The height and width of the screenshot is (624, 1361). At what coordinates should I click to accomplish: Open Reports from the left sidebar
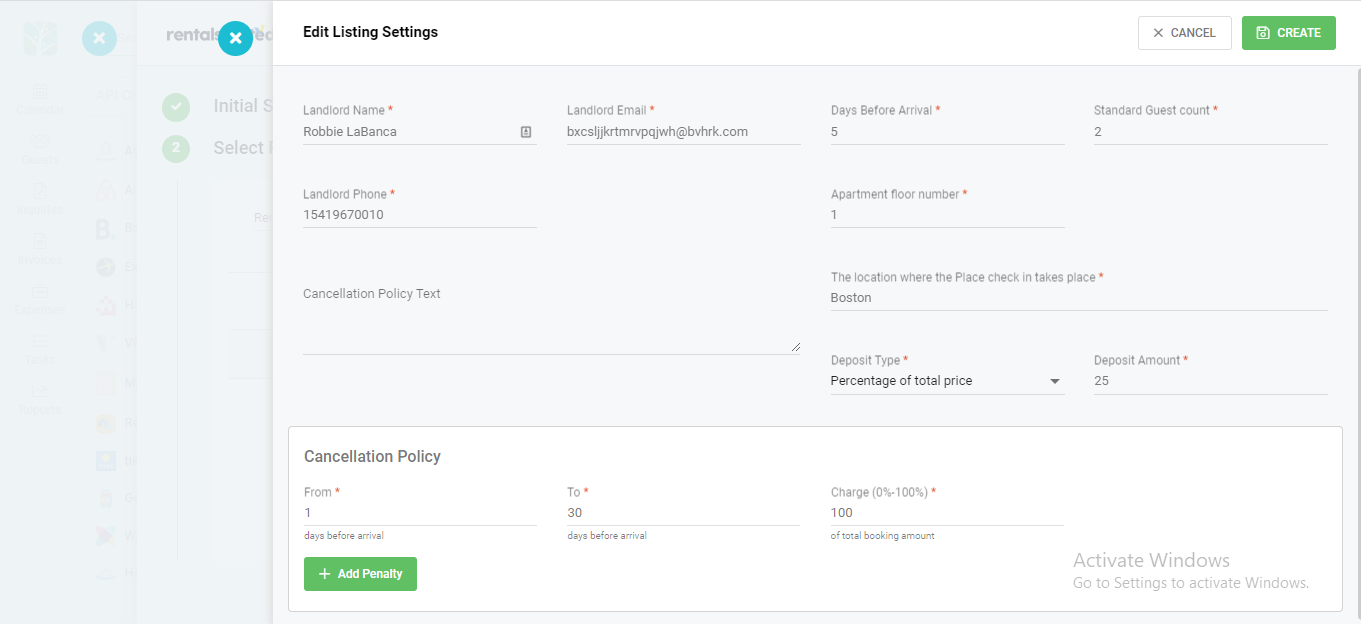[40, 398]
